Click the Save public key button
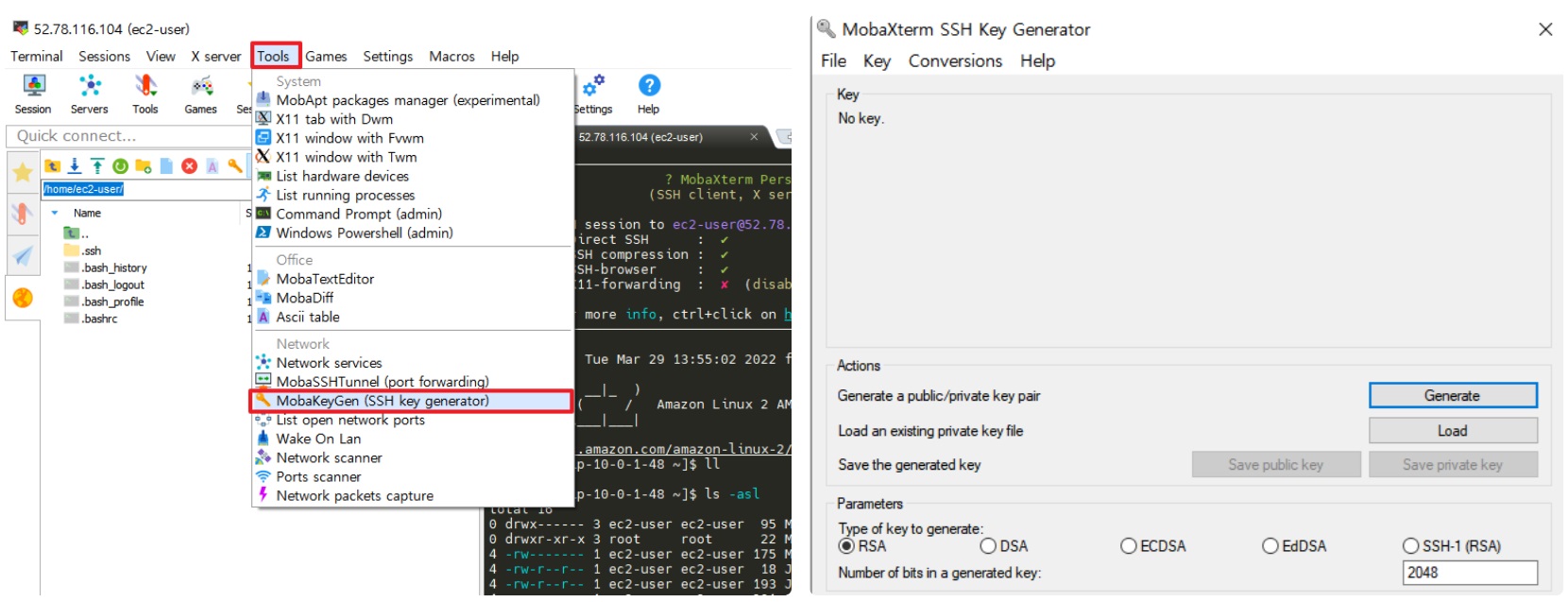Screen dimensions: 1568x602 tap(1276, 464)
